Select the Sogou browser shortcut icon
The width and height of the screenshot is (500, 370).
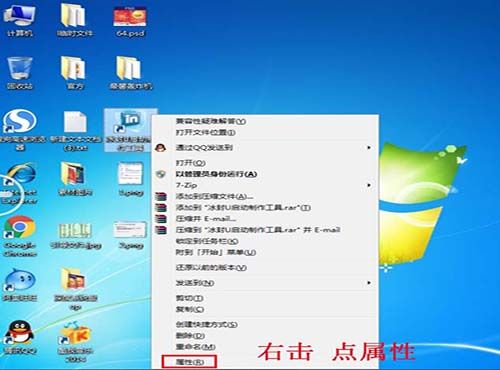[x=20, y=129]
